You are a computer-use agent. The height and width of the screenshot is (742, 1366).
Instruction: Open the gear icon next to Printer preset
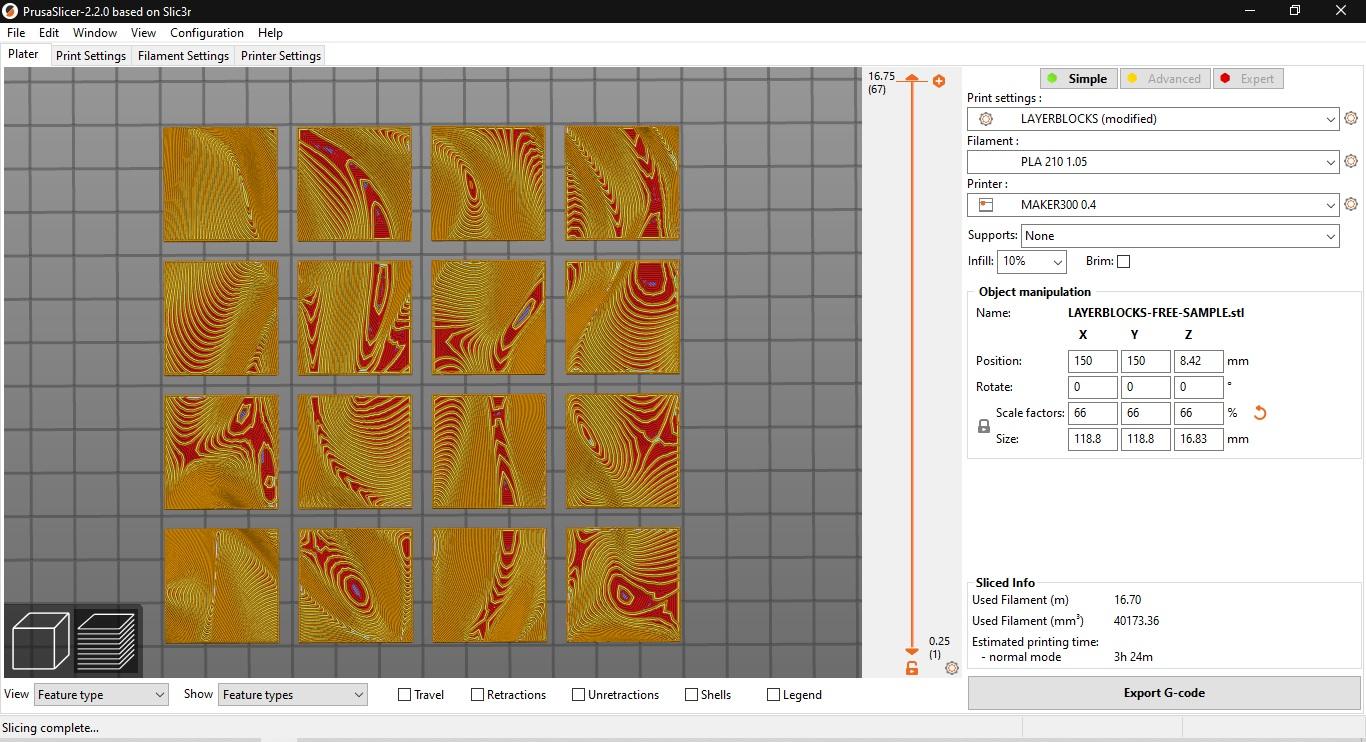click(1351, 204)
